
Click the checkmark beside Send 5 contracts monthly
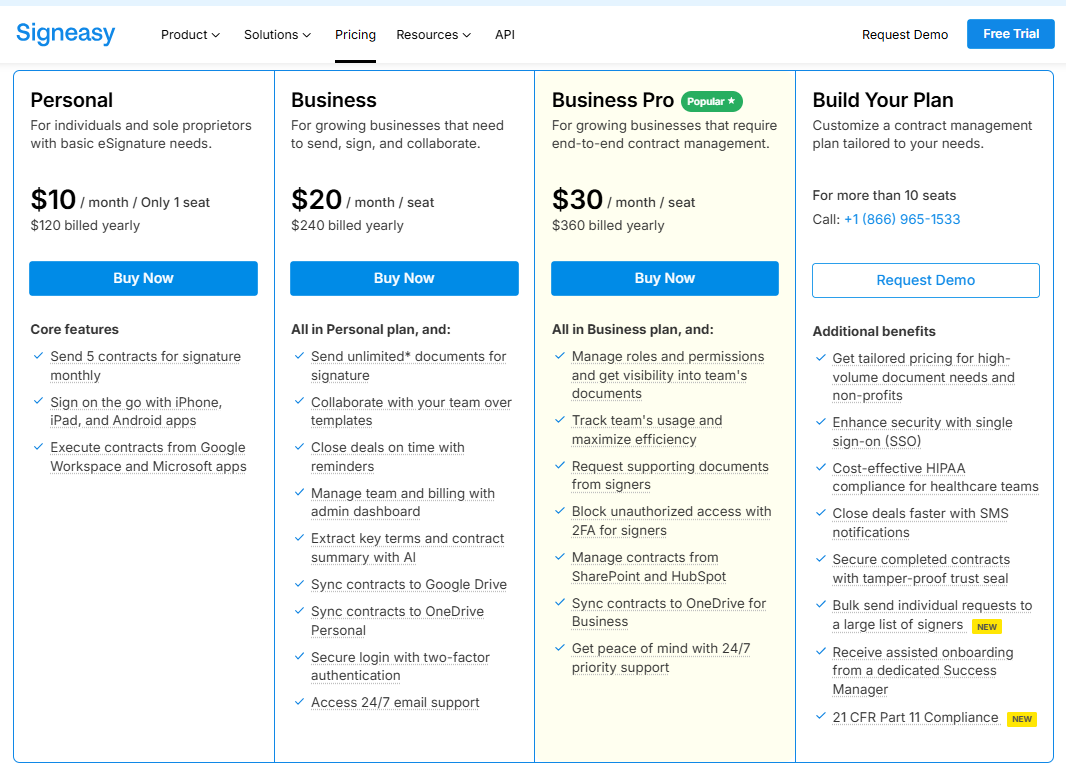[x=38, y=357]
